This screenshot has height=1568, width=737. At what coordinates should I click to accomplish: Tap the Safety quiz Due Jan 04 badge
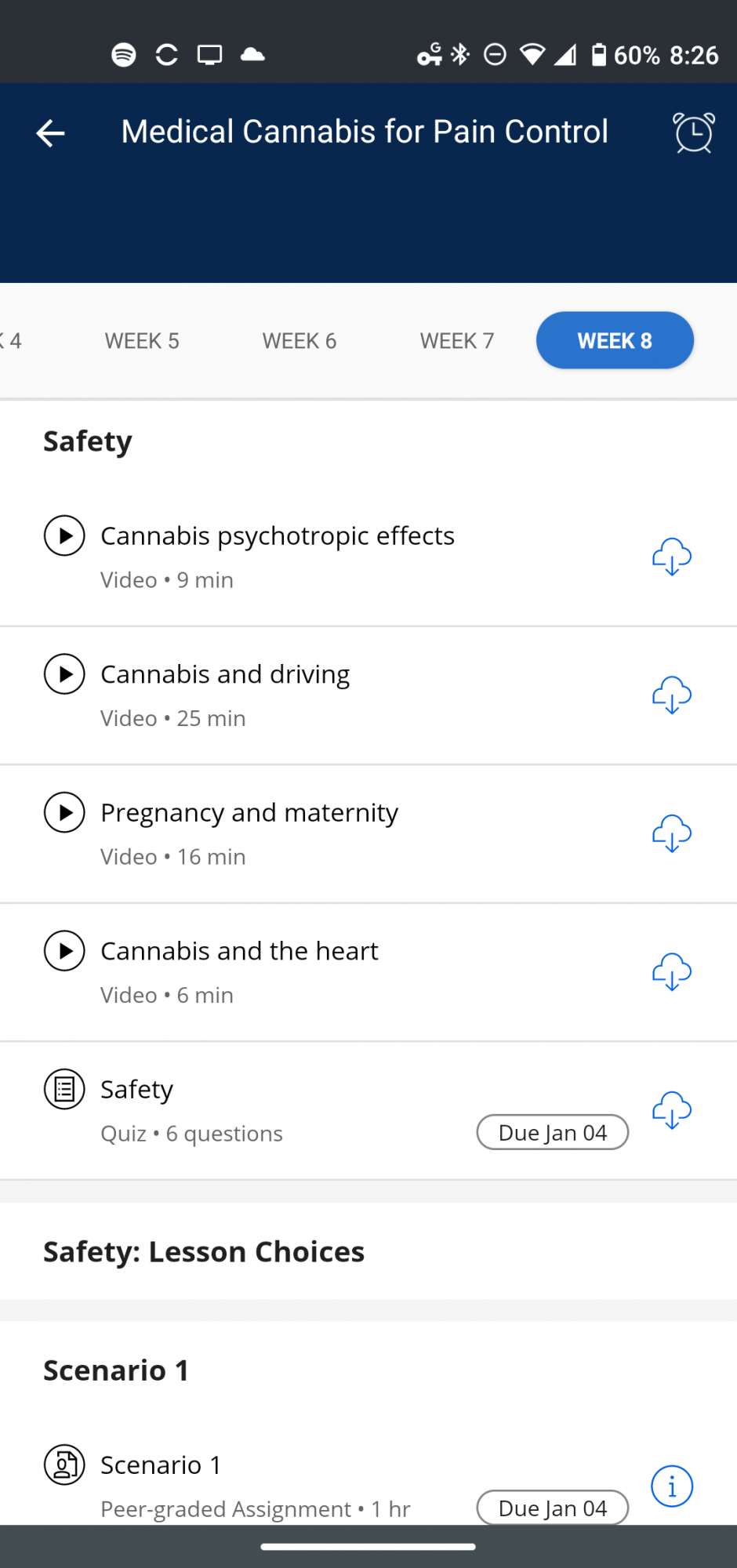[x=553, y=1132]
